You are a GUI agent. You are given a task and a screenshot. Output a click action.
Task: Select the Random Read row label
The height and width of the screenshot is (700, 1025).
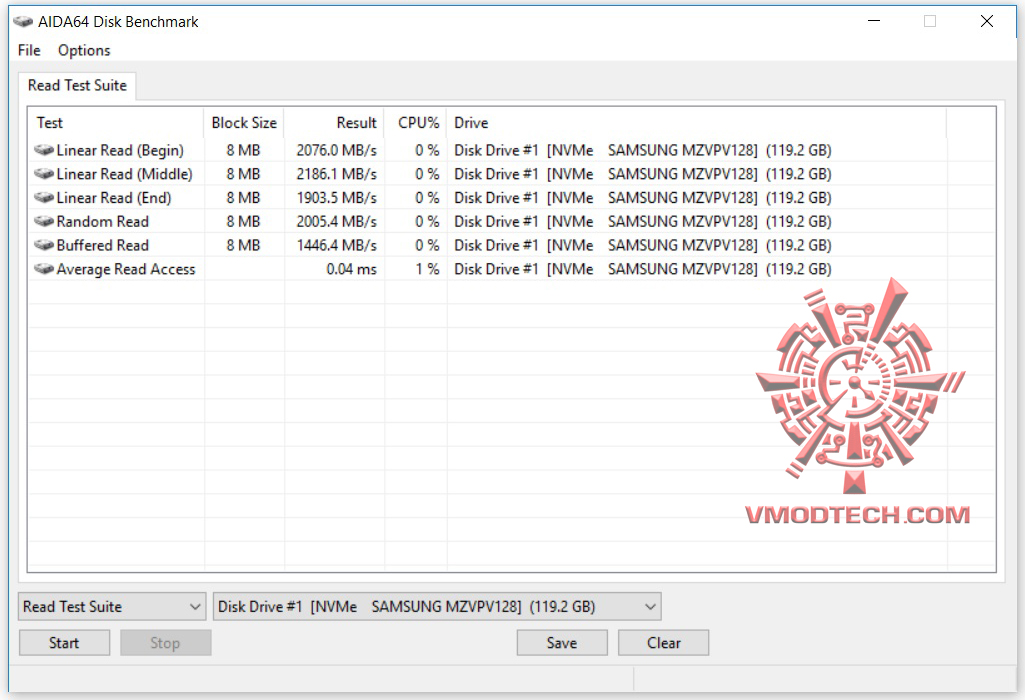[103, 222]
